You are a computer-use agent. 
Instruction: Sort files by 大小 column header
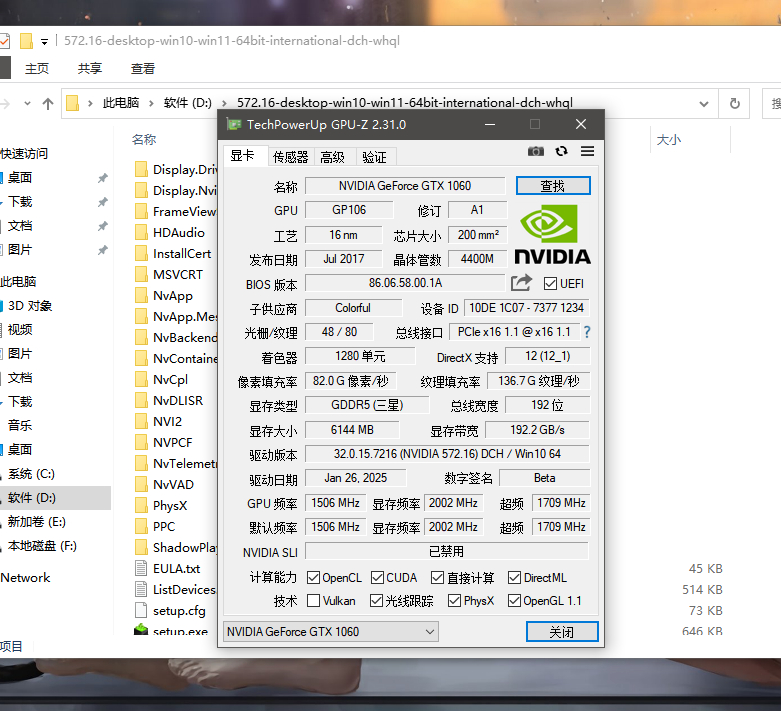tap(668, 140)
